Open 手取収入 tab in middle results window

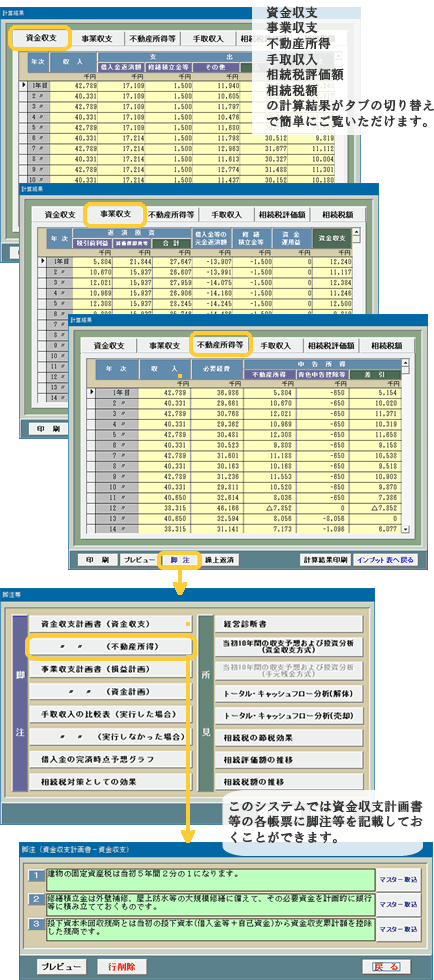tap(226, 214)
